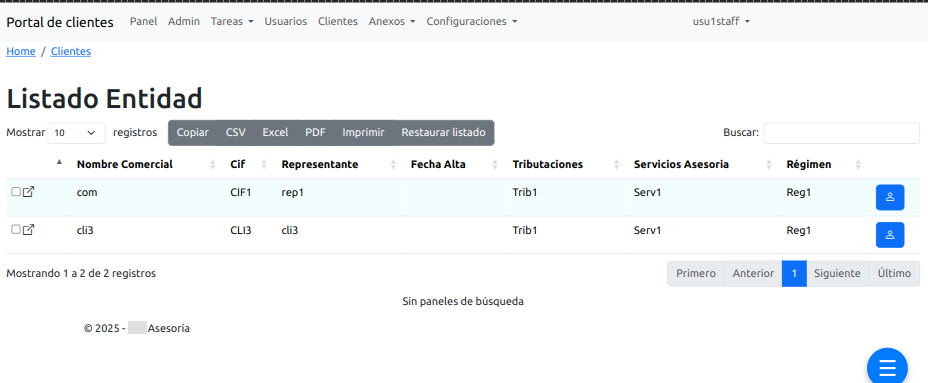The width and height of the screenshot is (928, 383).
Task: Open Admin in navbar
Action: pos(184,21)
